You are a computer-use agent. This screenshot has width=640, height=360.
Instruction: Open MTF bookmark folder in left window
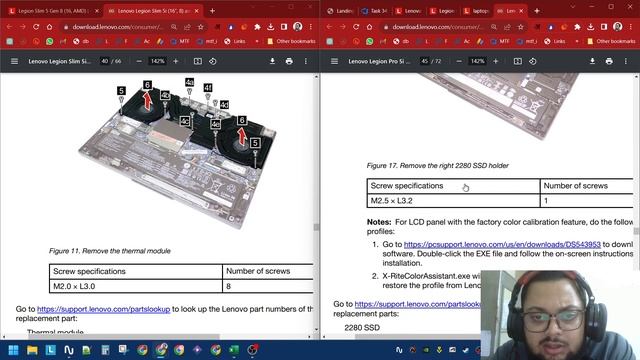[181, 41]
